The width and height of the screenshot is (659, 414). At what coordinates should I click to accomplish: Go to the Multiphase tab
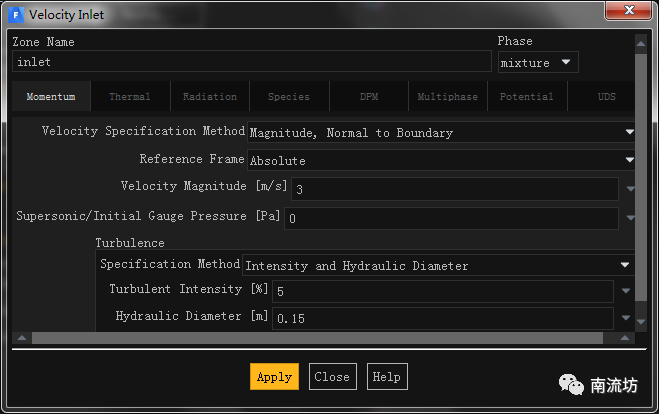click(x=447, y=97)
